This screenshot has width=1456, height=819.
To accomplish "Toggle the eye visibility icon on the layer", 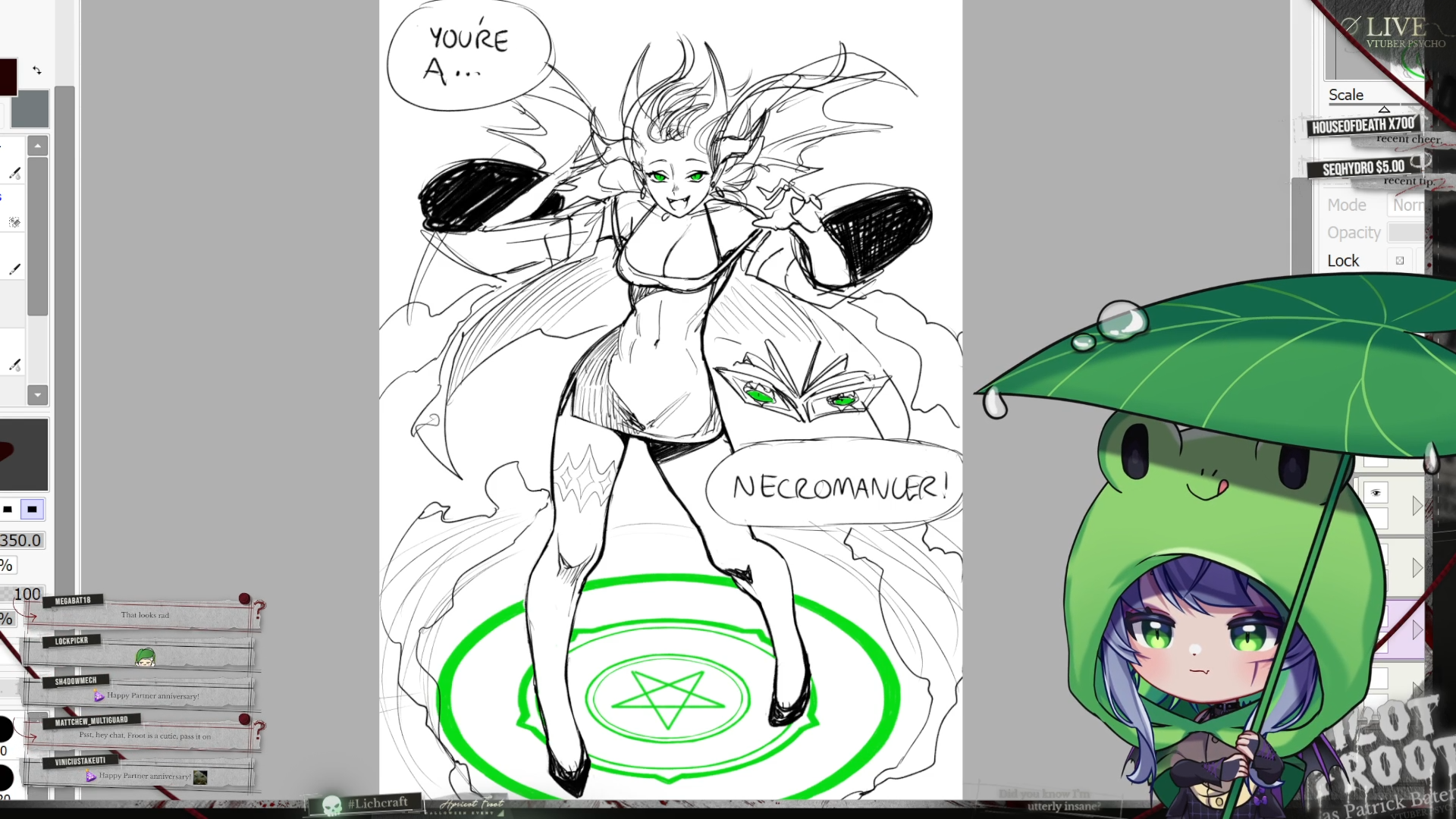I will 1376,494.
